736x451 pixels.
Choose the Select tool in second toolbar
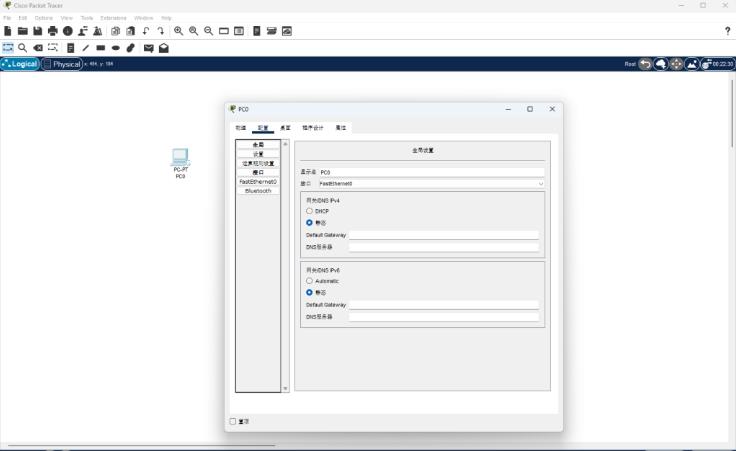[8, 48]
